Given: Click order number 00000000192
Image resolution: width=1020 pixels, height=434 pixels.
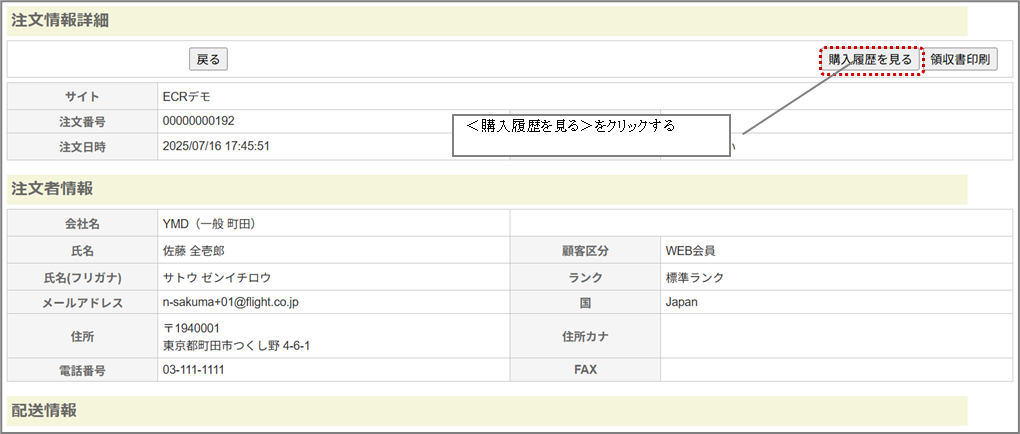Looking at the screenshot, I should point(198,121).
